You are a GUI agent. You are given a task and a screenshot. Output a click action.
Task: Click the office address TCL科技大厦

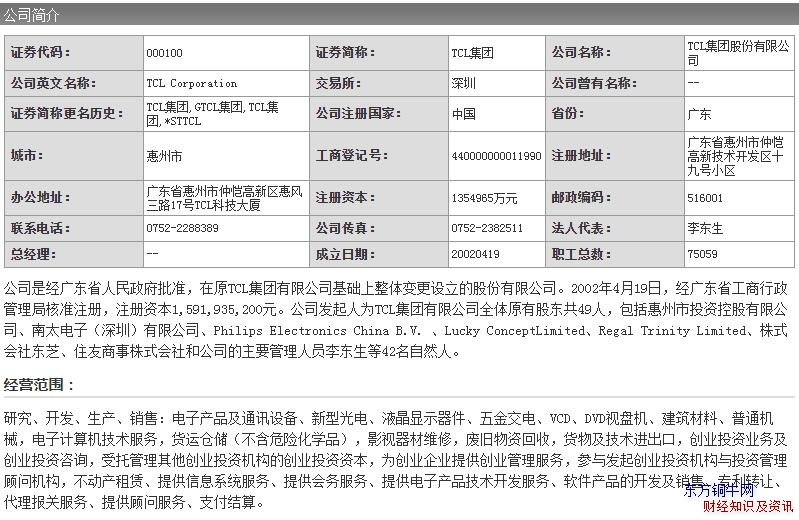224,198
